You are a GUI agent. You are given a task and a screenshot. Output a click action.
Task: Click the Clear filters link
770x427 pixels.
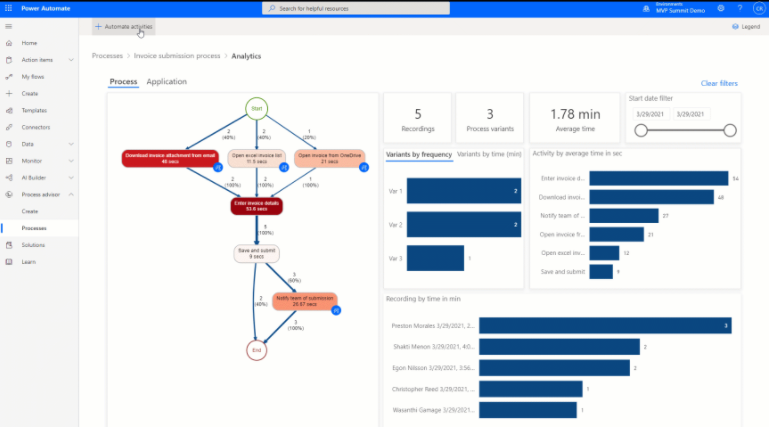click(x=719, y=83)
